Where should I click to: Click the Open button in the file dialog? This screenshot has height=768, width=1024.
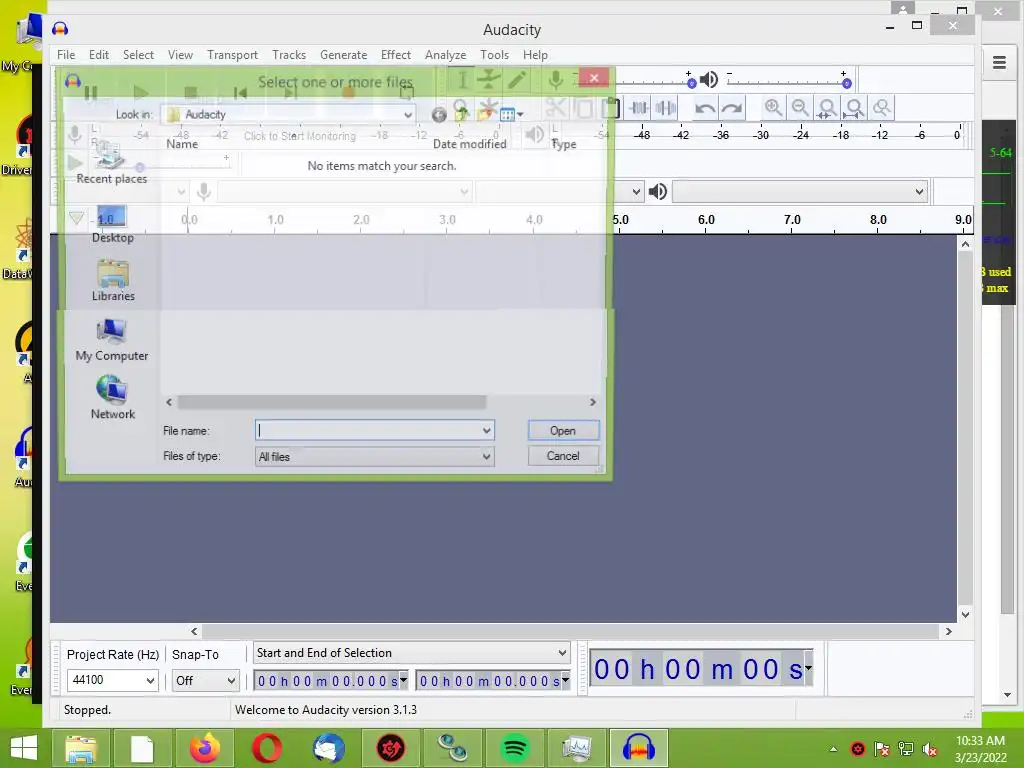pos(563,430)
